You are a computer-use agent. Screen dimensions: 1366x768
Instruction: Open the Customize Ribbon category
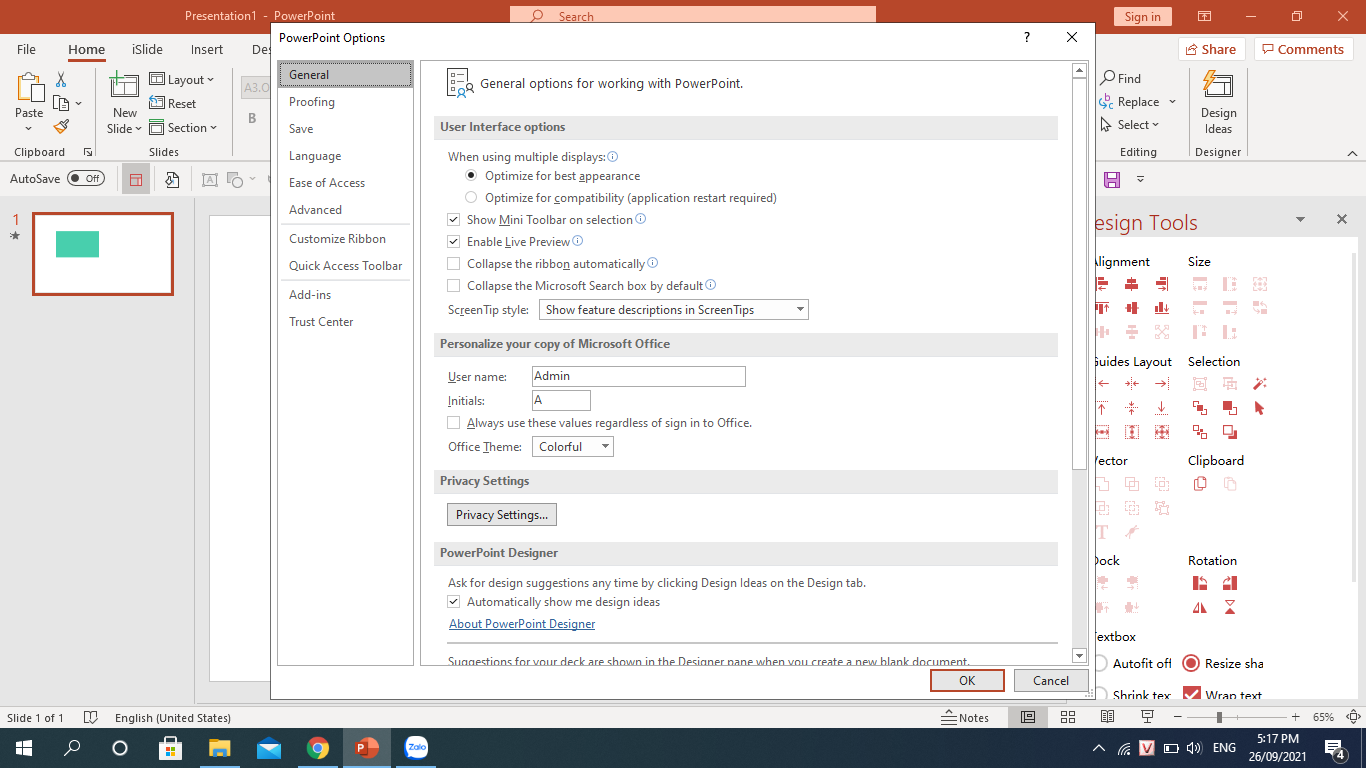(345, 239)
